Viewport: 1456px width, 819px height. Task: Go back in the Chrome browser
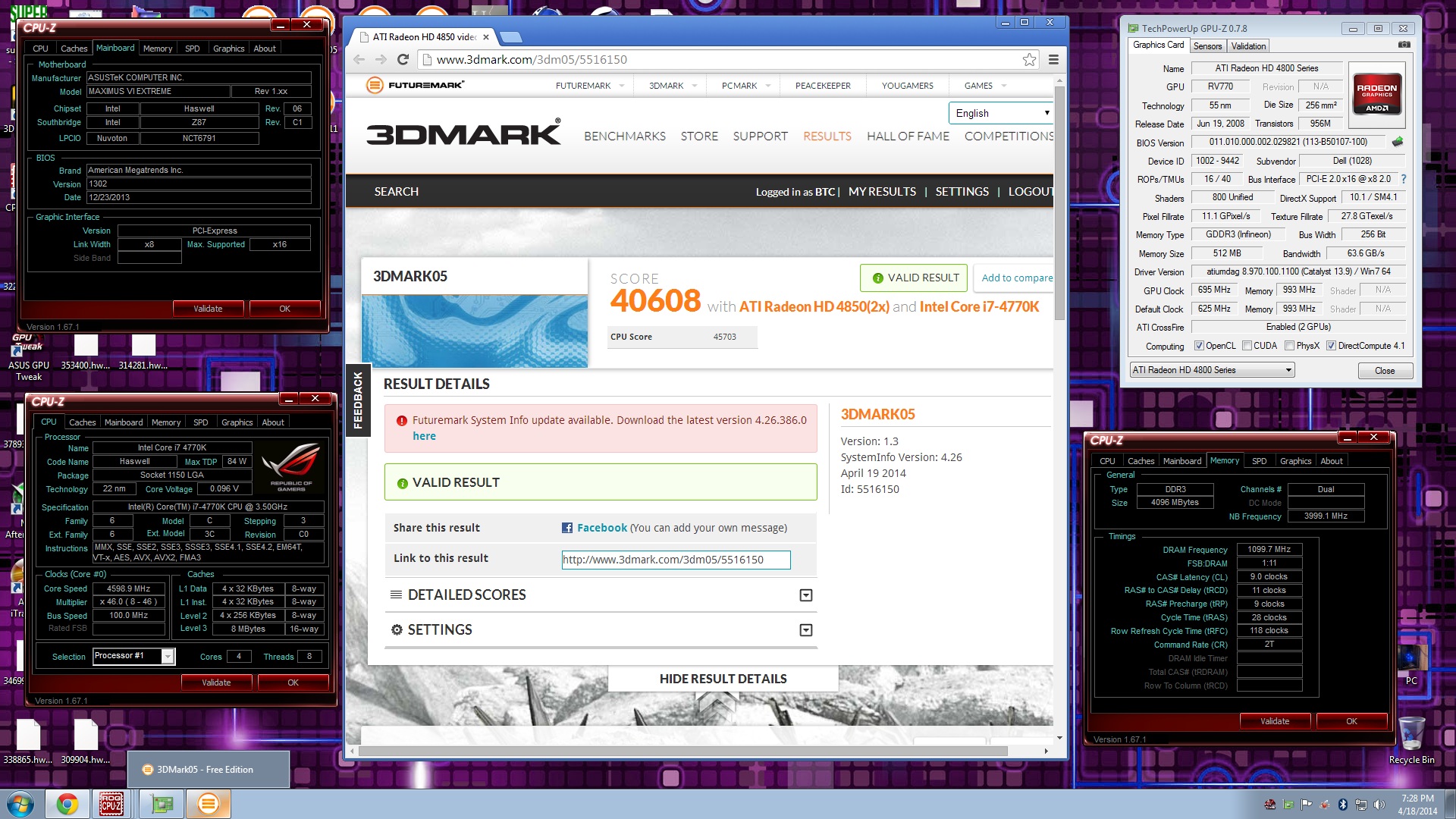coord(359,59)
